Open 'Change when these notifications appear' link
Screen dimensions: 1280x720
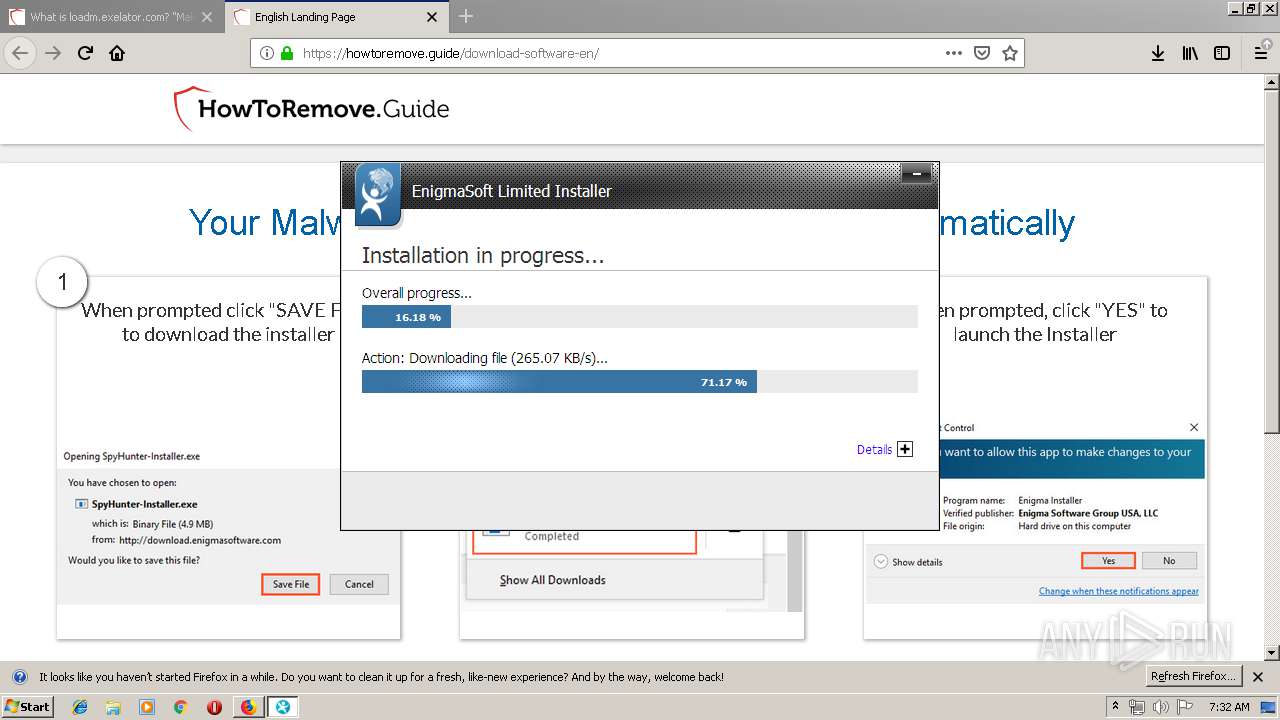point(1119,591)
